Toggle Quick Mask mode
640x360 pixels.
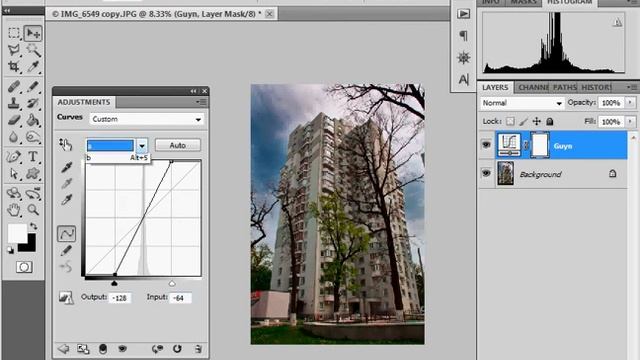pos(24,267)
